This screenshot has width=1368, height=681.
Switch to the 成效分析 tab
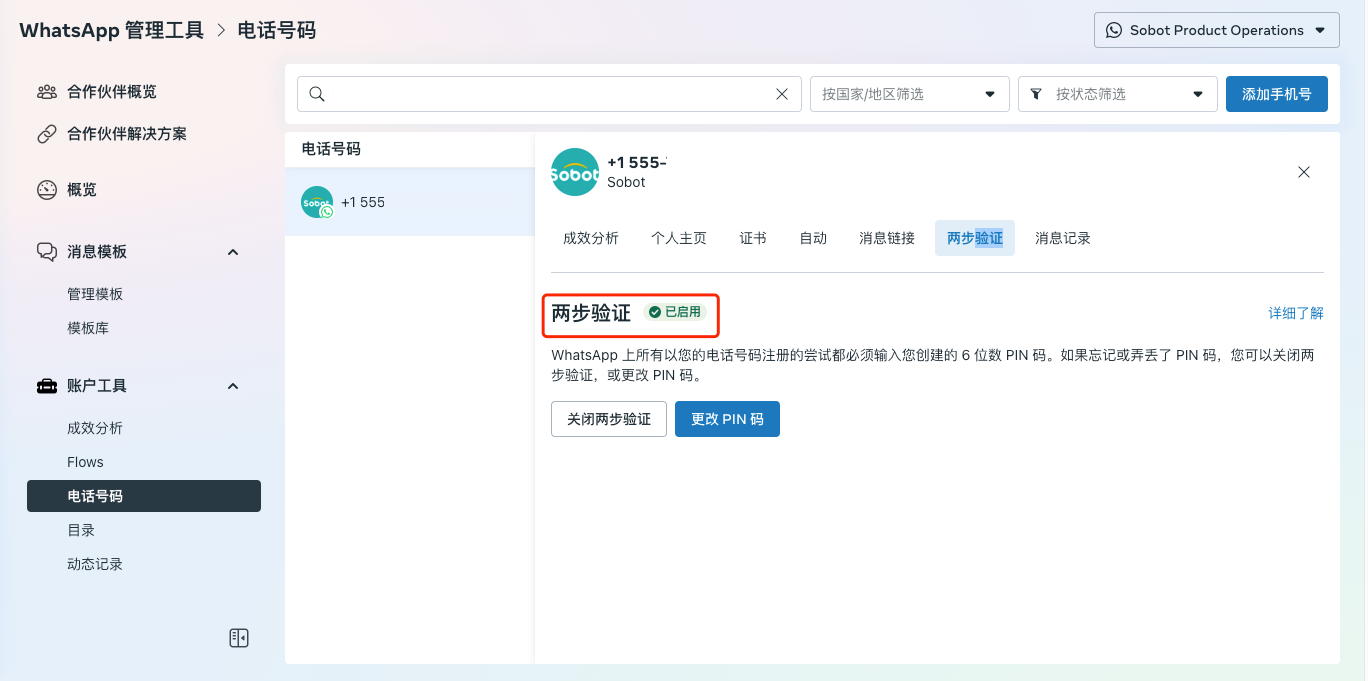coord(591,238)
